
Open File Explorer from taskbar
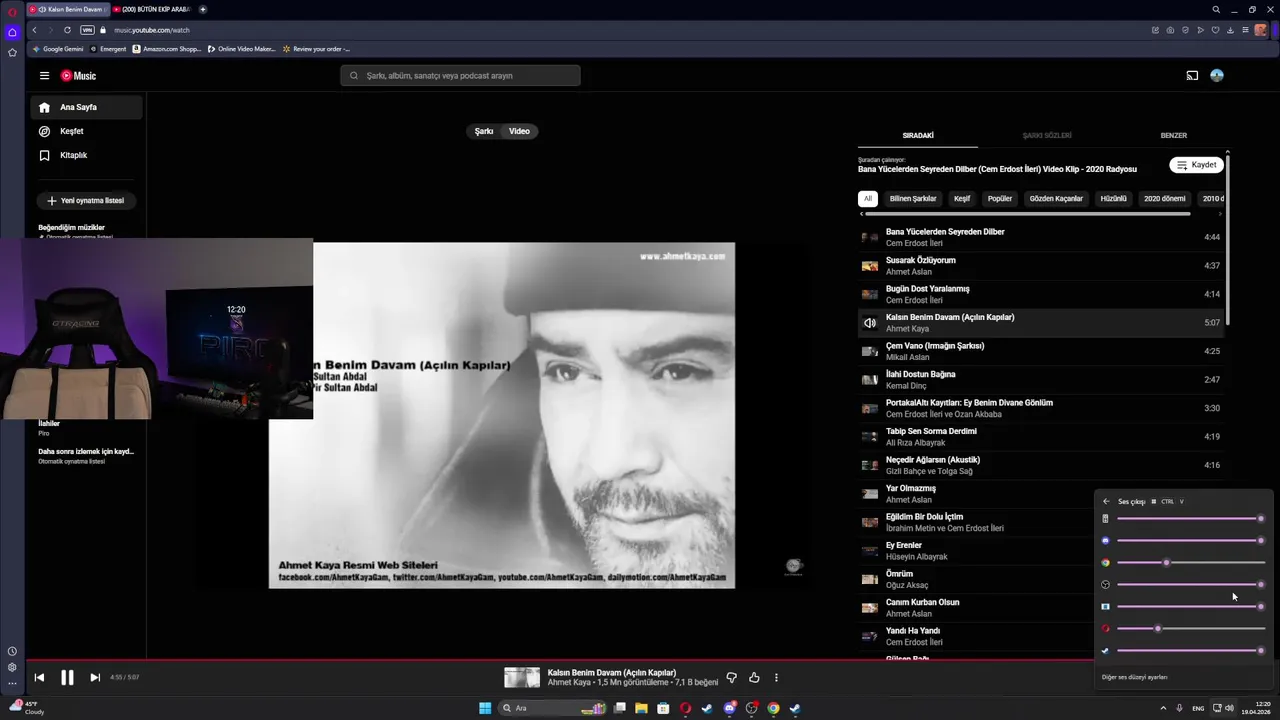641,708
